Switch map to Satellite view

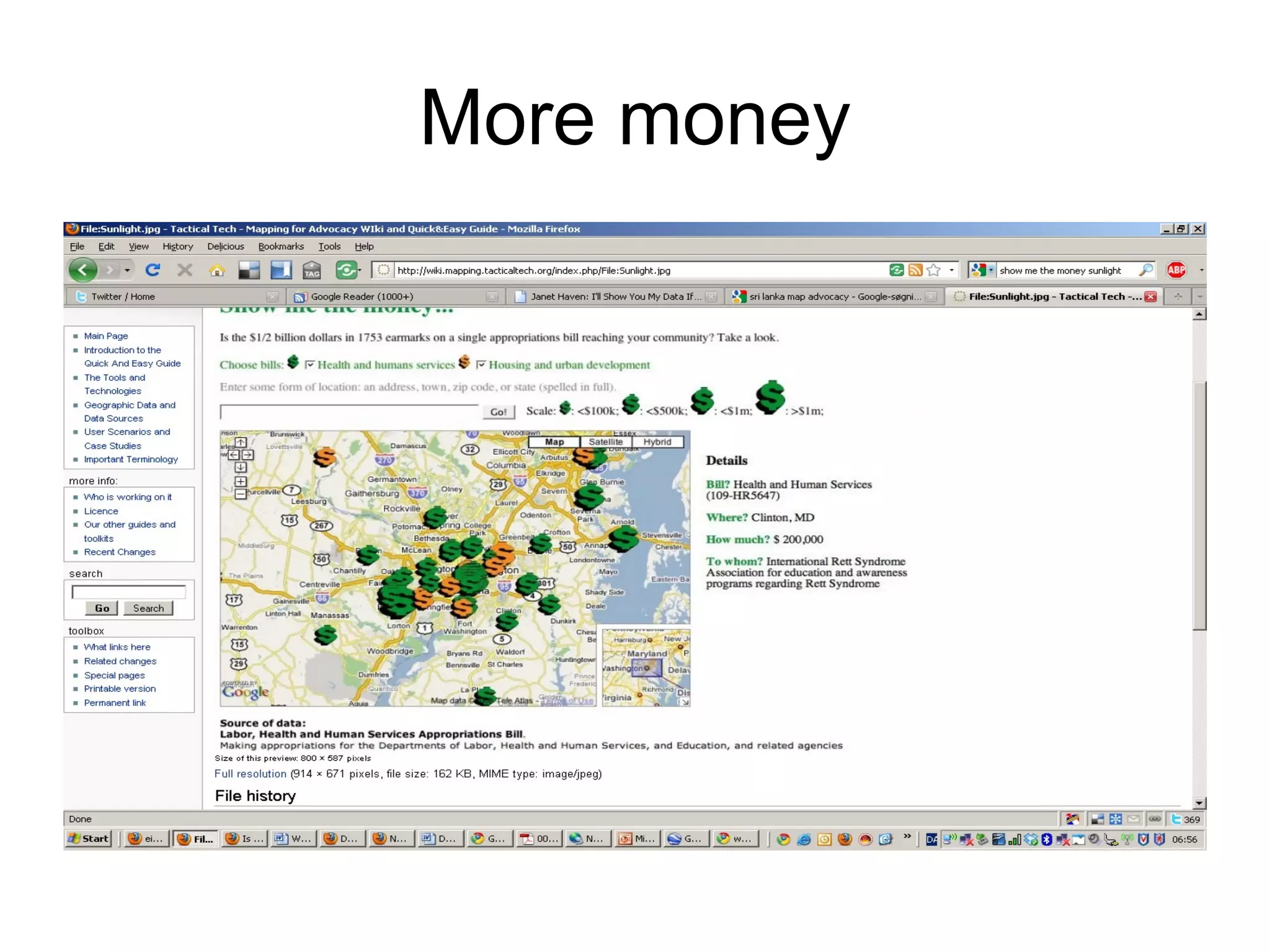[605, 442]
